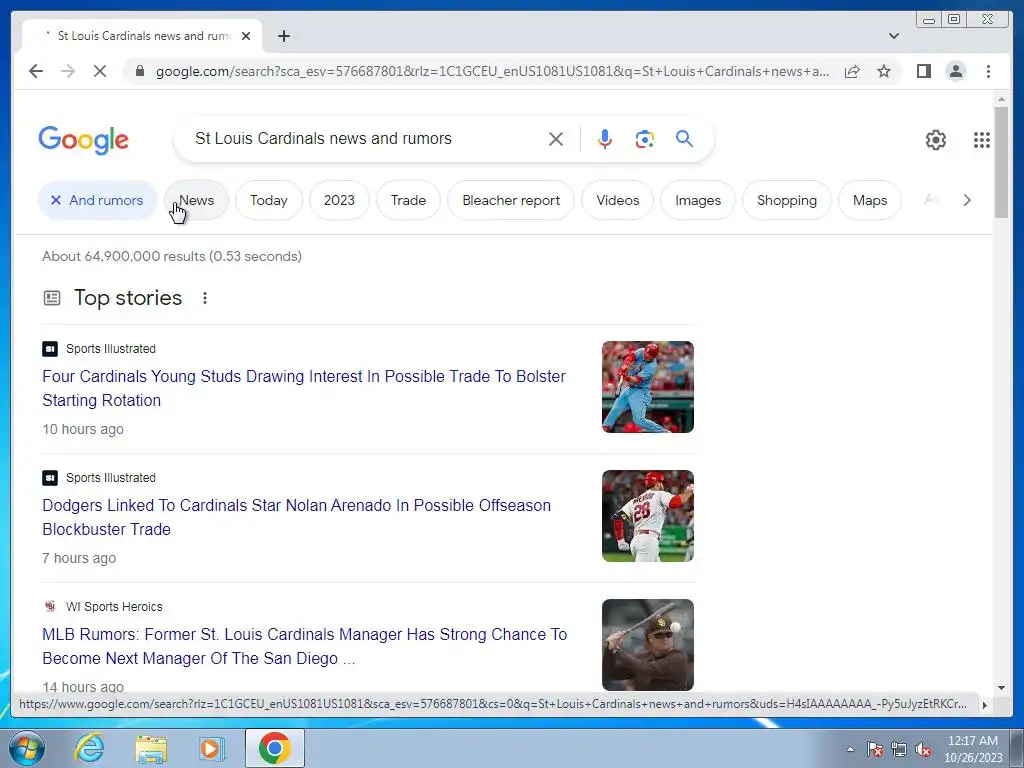Show more filter chips with right arrow
Viewport: 1024px width, 768px height.
[967, 200]
